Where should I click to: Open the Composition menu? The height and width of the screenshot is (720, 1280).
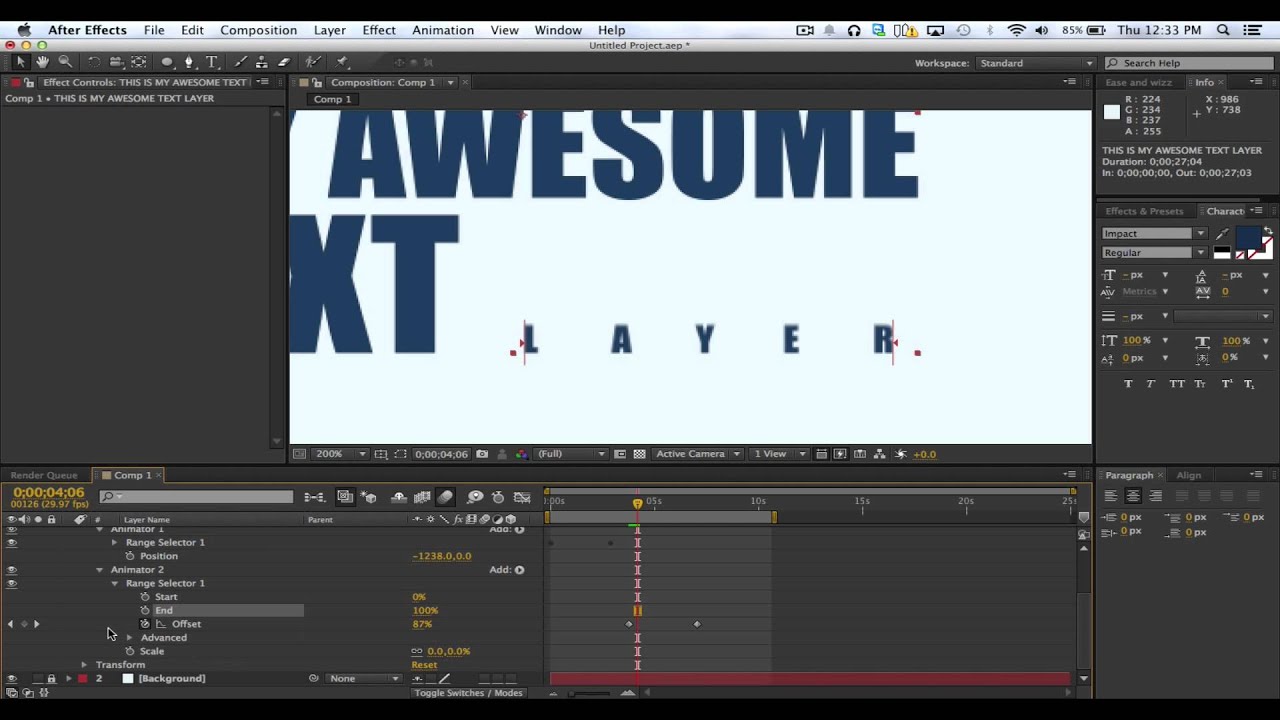pos(258,30)
